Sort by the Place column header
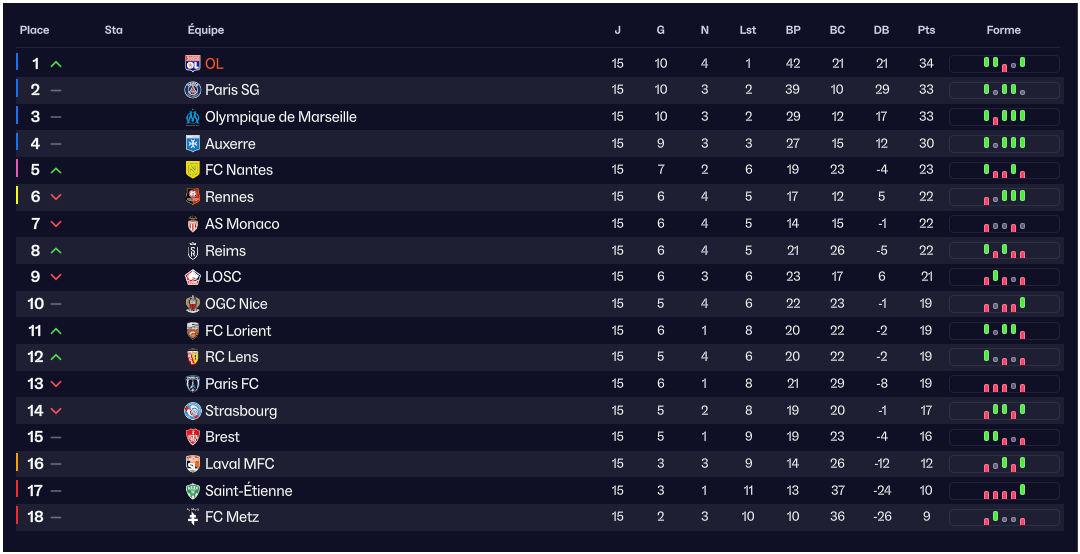This screenshot has width=1080, height=554. pos(34,30)
